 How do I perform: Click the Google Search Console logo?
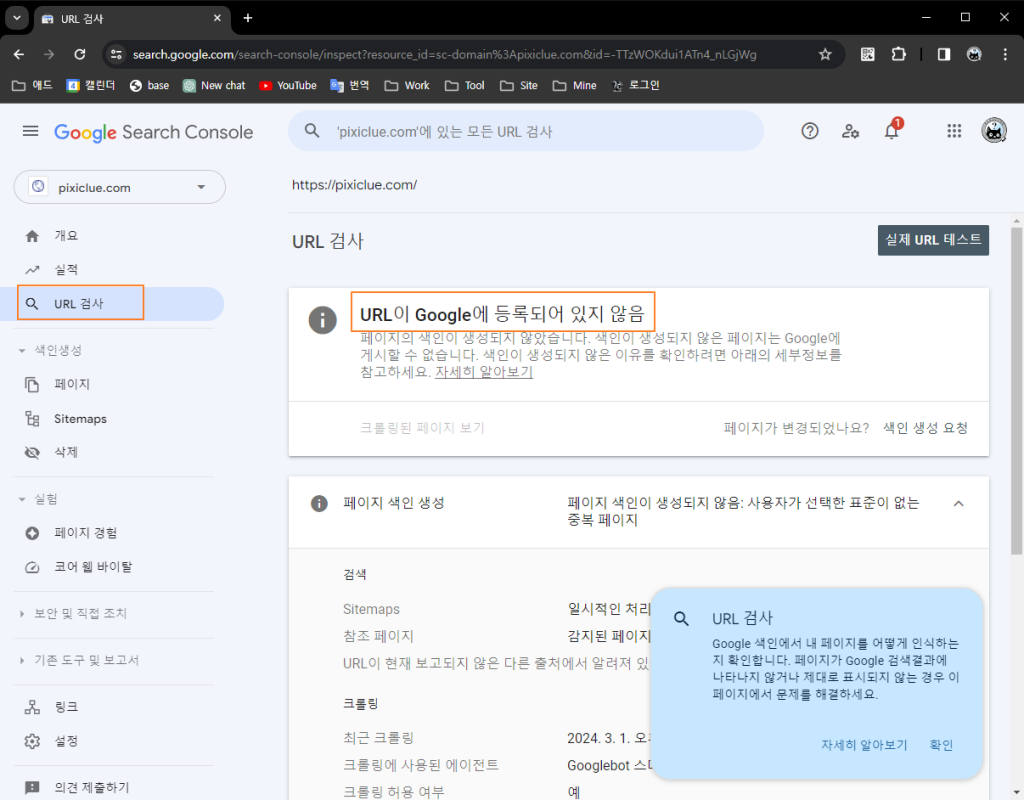[153, 132]
